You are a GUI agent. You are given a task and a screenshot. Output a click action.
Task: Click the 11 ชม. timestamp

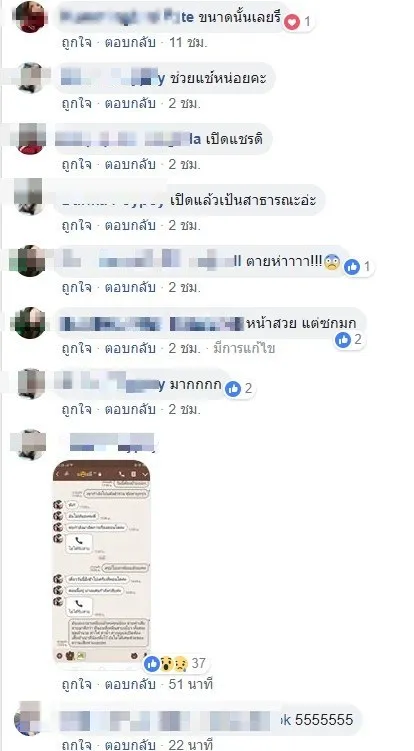tap(188, 43)
